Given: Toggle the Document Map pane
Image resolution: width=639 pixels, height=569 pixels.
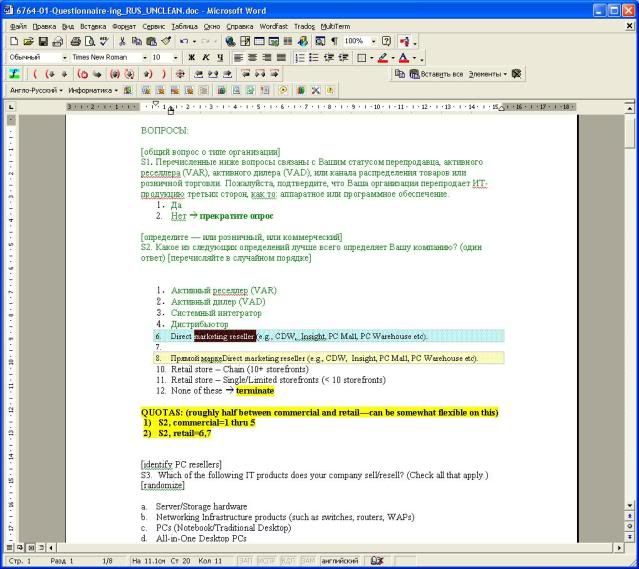Looking at the screenshot, I should click(320, 41).
